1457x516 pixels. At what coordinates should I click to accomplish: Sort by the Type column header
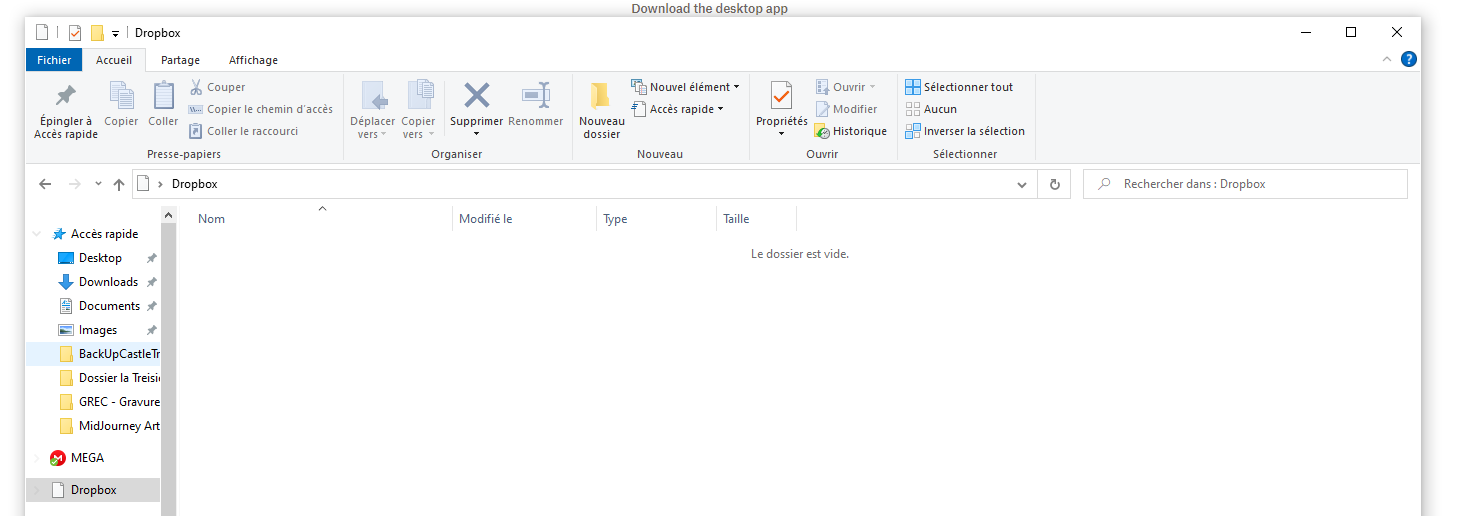tap(615, 219)
